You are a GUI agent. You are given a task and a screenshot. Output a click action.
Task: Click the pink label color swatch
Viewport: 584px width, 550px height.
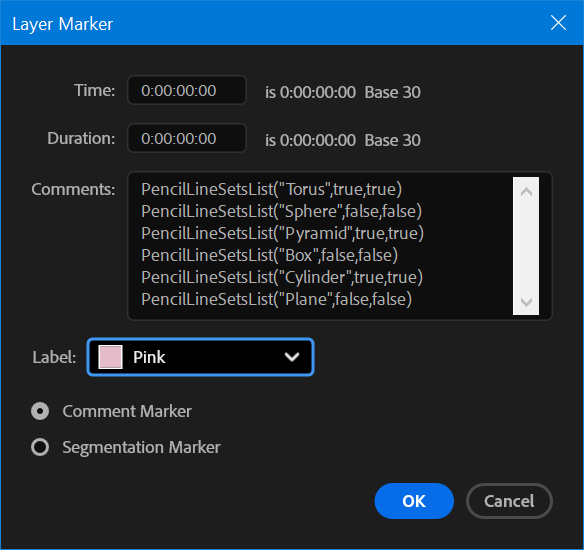tap(110, 357)
